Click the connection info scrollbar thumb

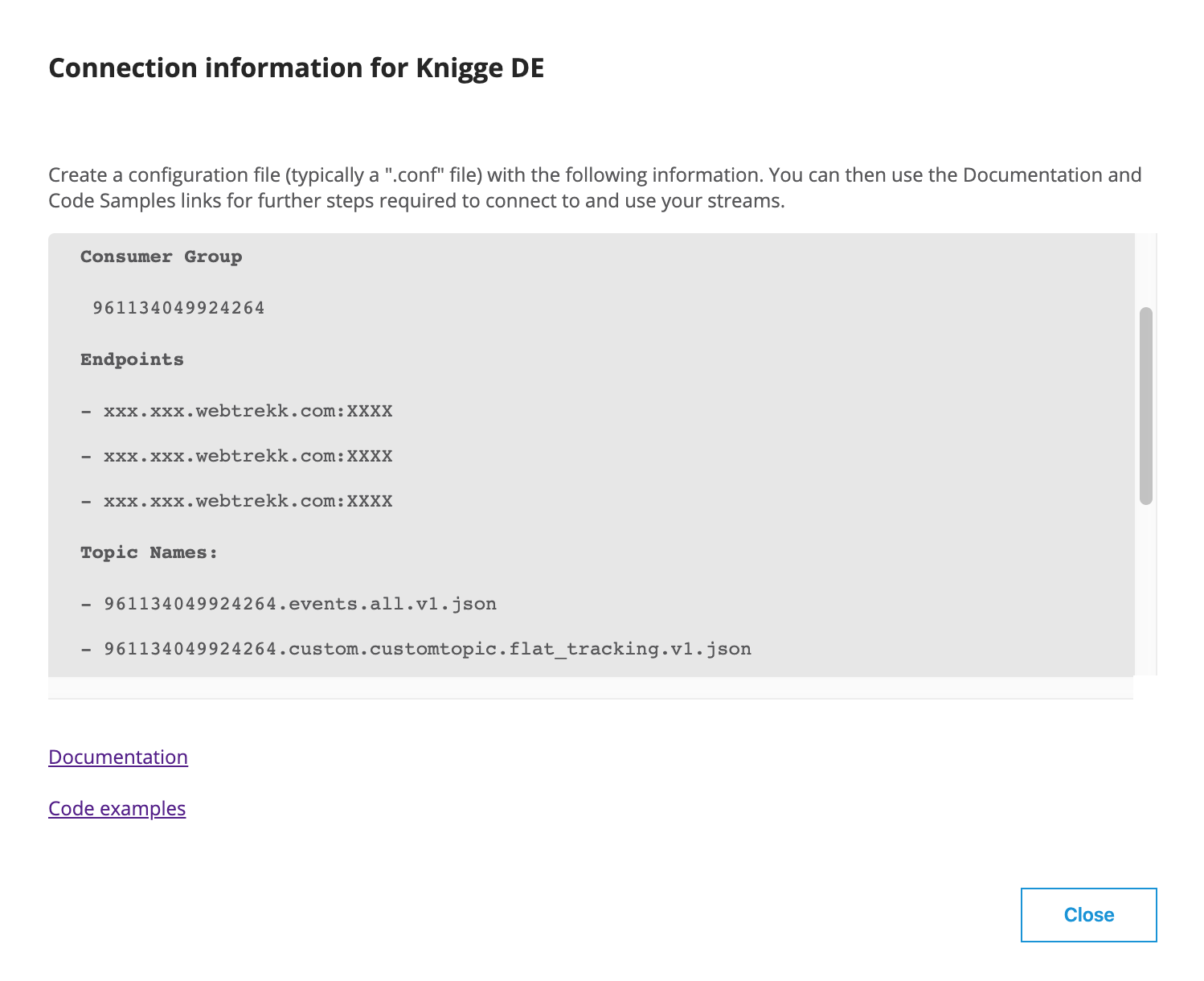[1146, 406]
